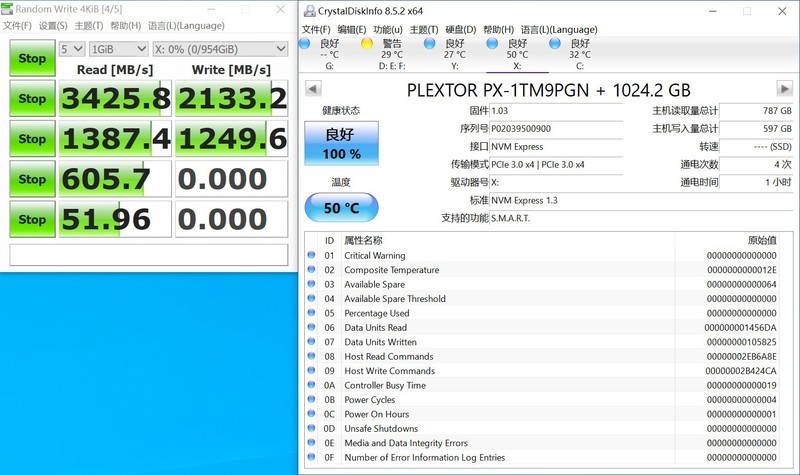This screenshot has width=800, height=475.
Task: Open the 1GiB test size dropdown
Action: coord(116,48)
